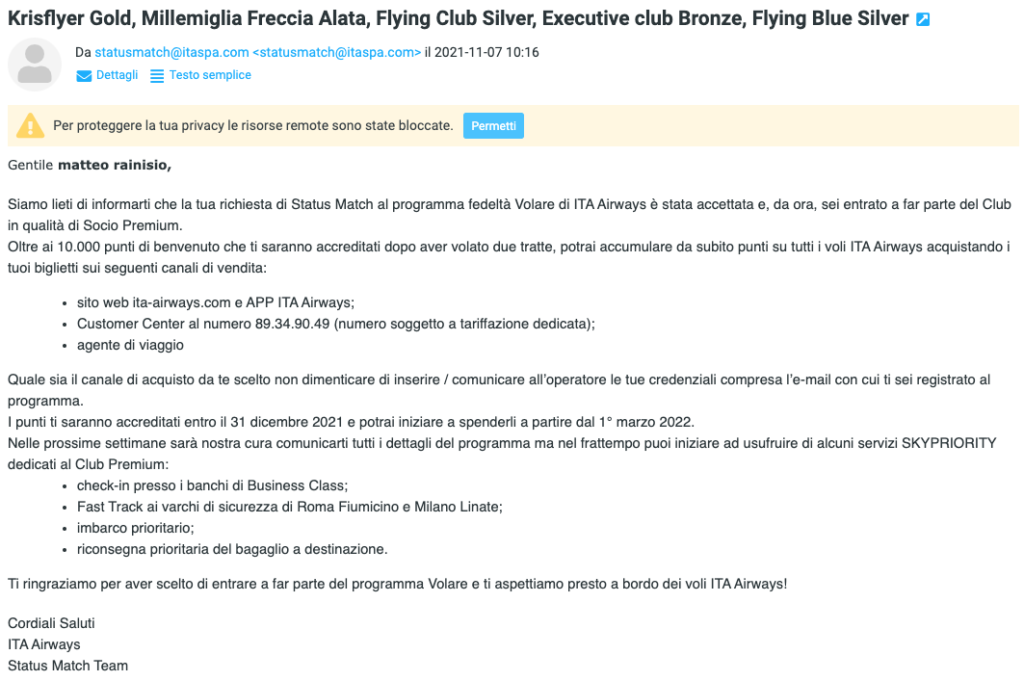Click the Business Class check-in bullet
The image size is (1024, 681).
tap(212, 486)
